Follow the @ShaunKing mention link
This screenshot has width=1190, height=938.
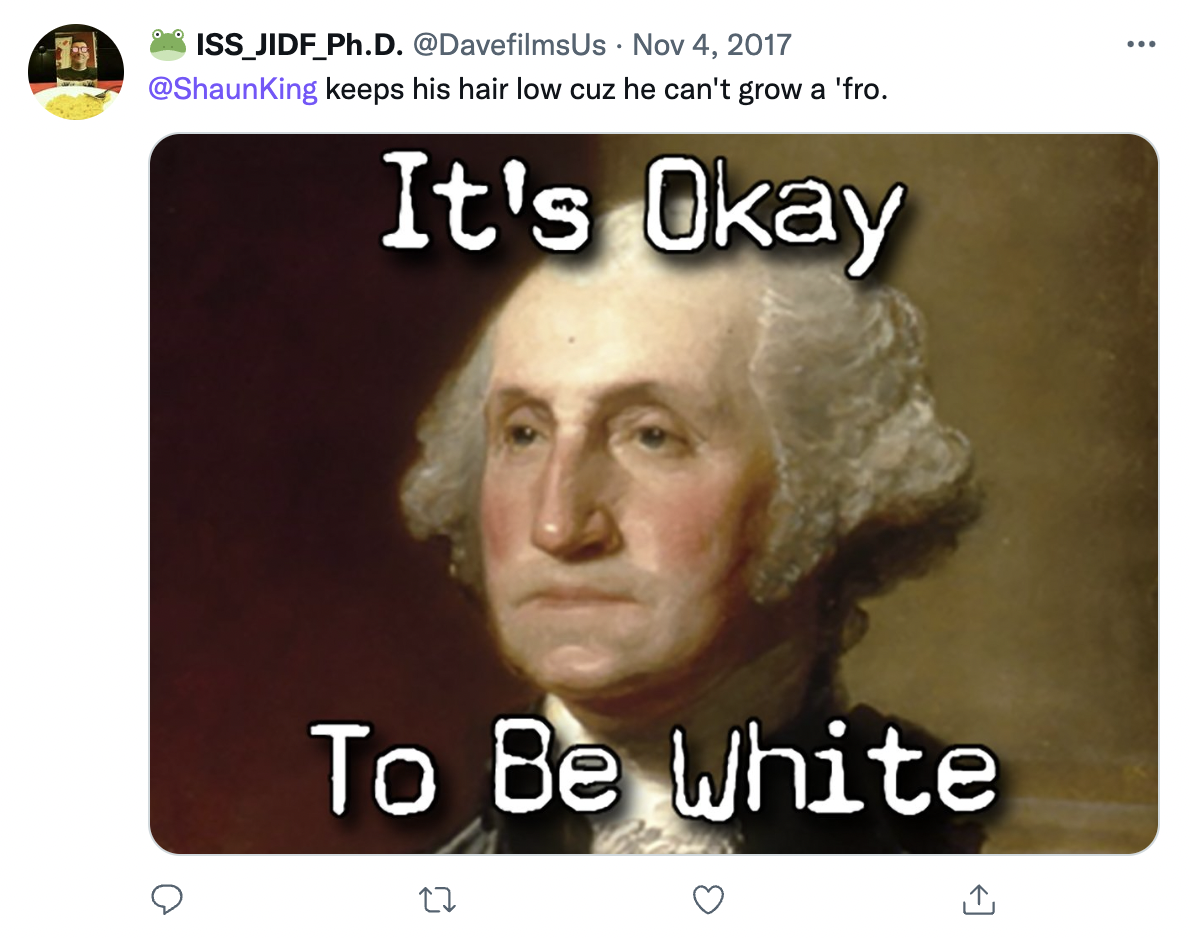pyautogui.click(x=233, y=89)
